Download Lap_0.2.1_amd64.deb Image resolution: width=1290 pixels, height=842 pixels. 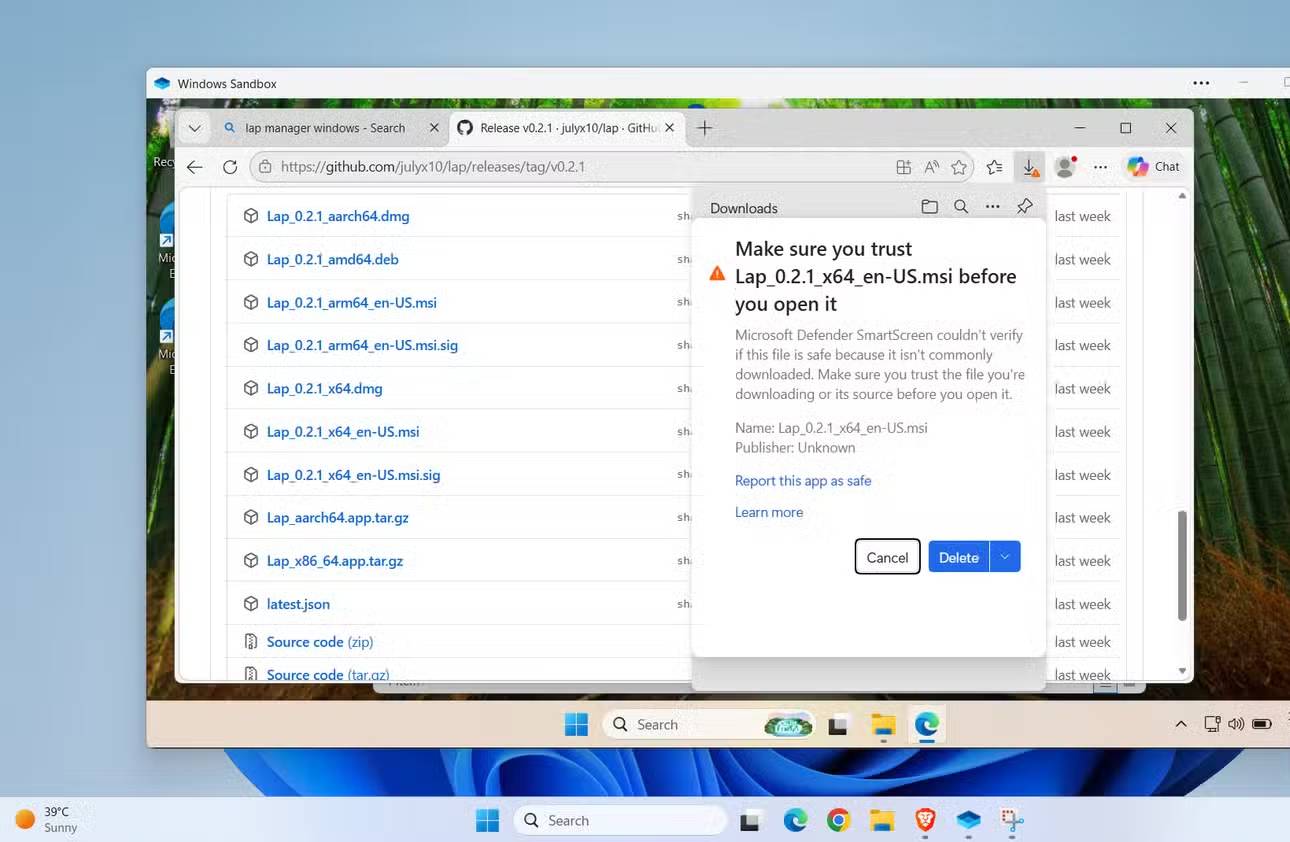333,259
